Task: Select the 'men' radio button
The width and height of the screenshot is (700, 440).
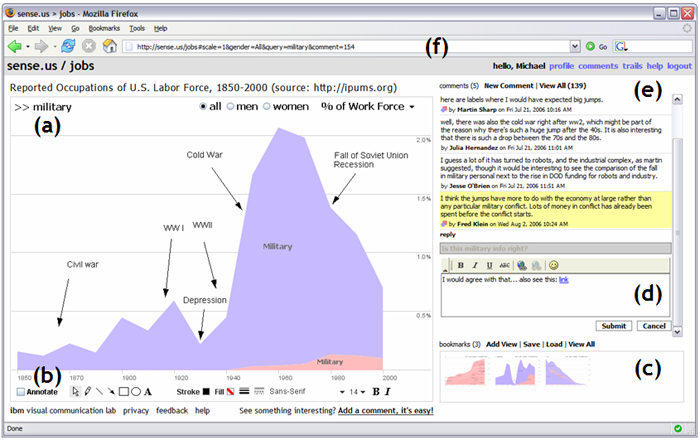Action: (230, 107)
